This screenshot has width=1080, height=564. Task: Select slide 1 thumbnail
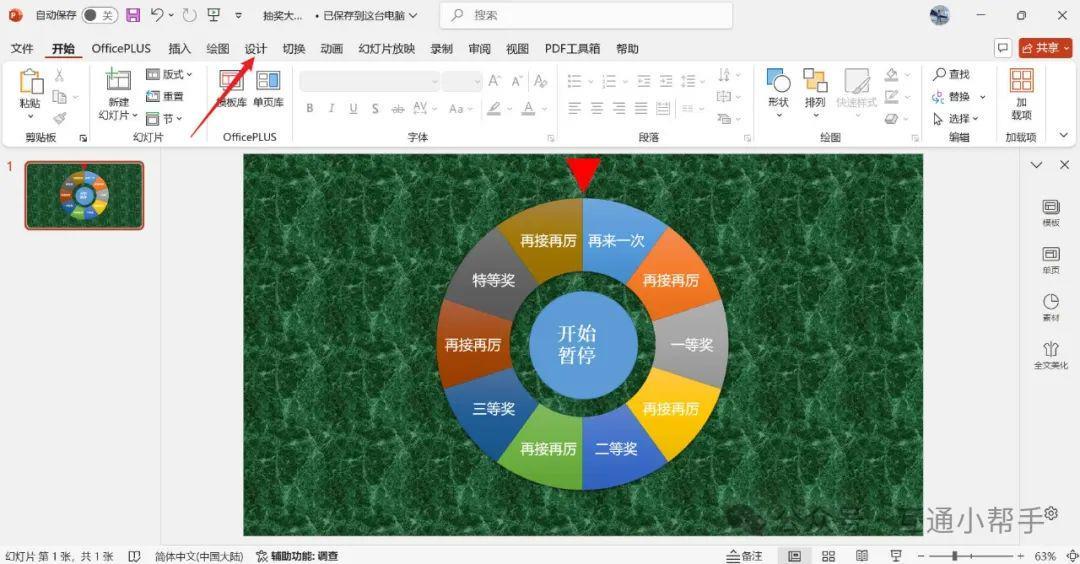click(84, 196)
